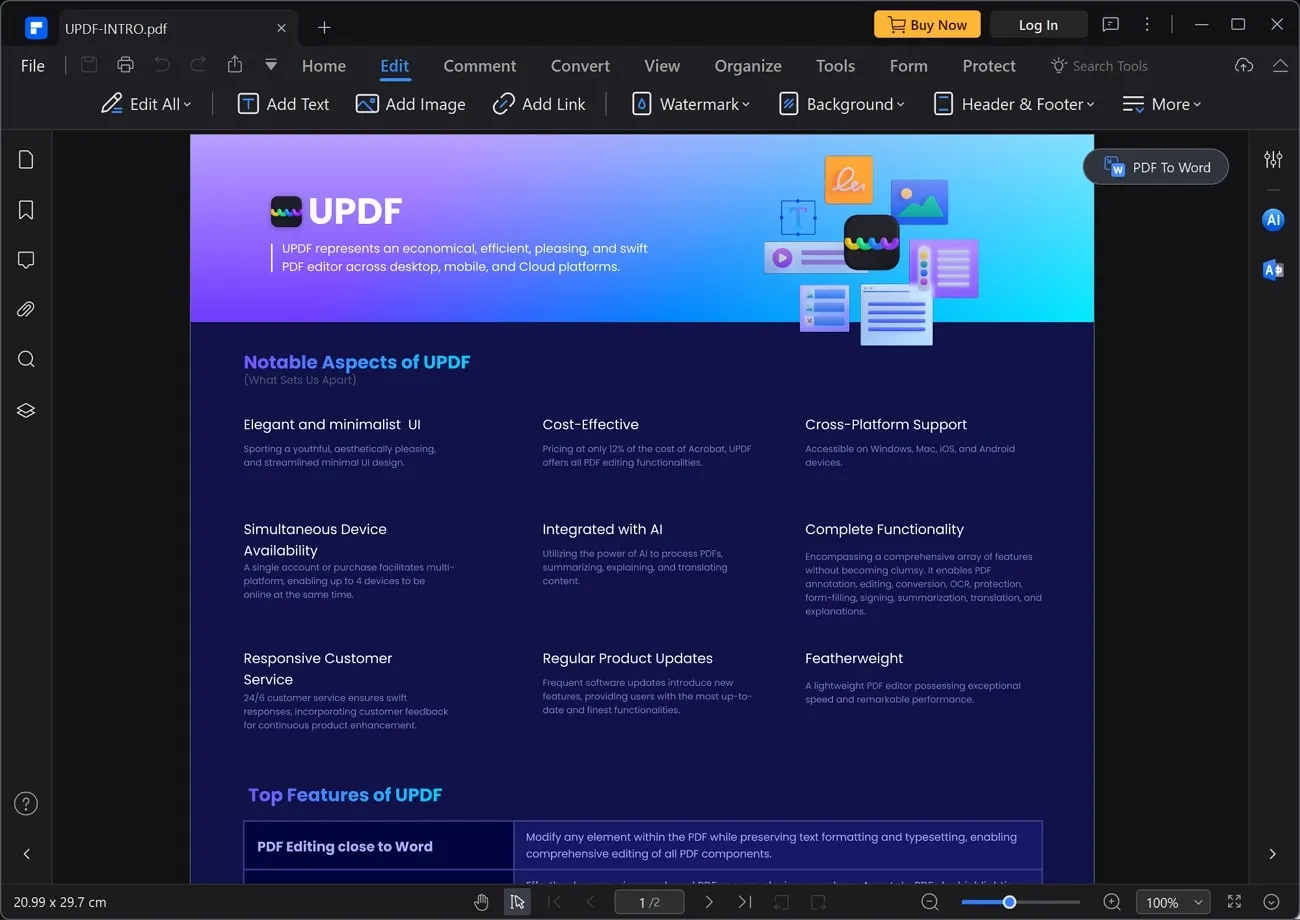Close the UPDF-INTRO.pdf tab

tap(282, 28)
